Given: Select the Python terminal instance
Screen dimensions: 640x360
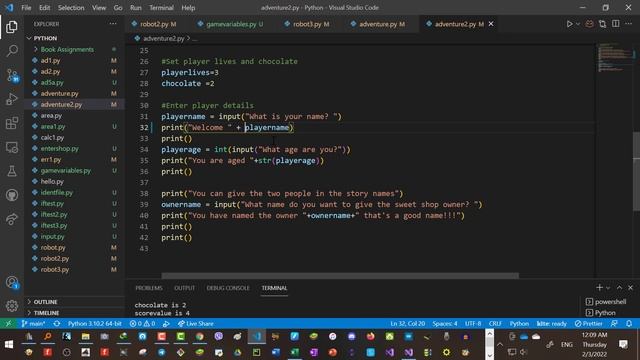Looking at the screenshot, I should [600, 313].
